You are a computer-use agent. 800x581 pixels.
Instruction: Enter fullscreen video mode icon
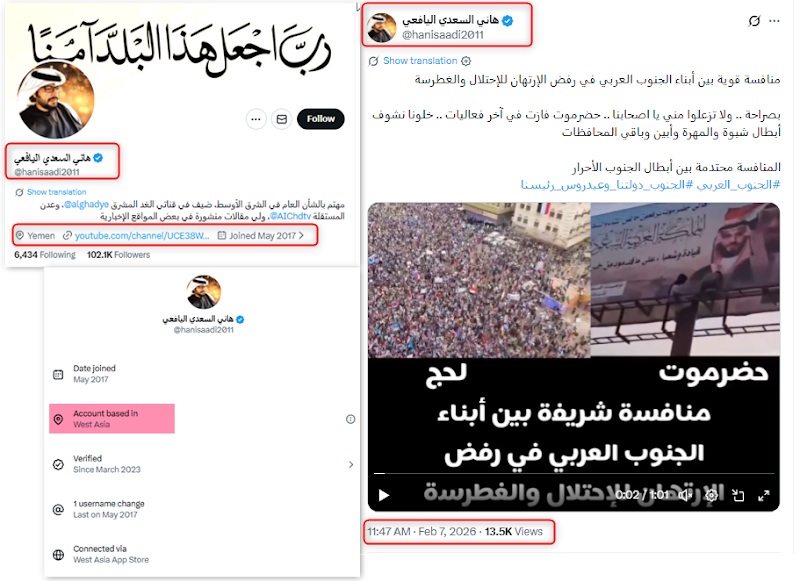[763, 495]
